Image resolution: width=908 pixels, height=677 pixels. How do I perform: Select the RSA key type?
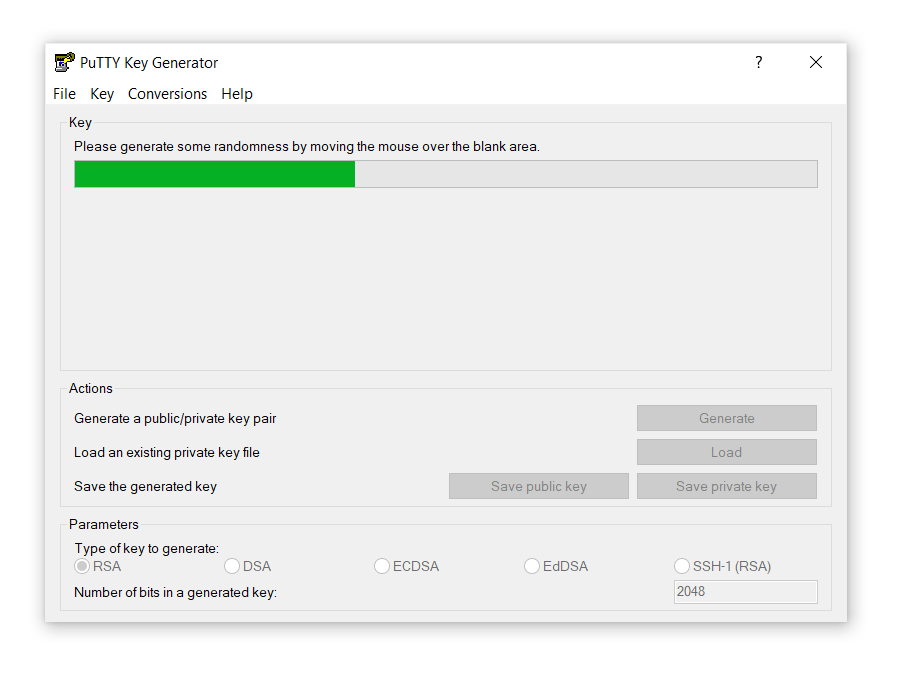pyautogui.click(x=98, y=566)
